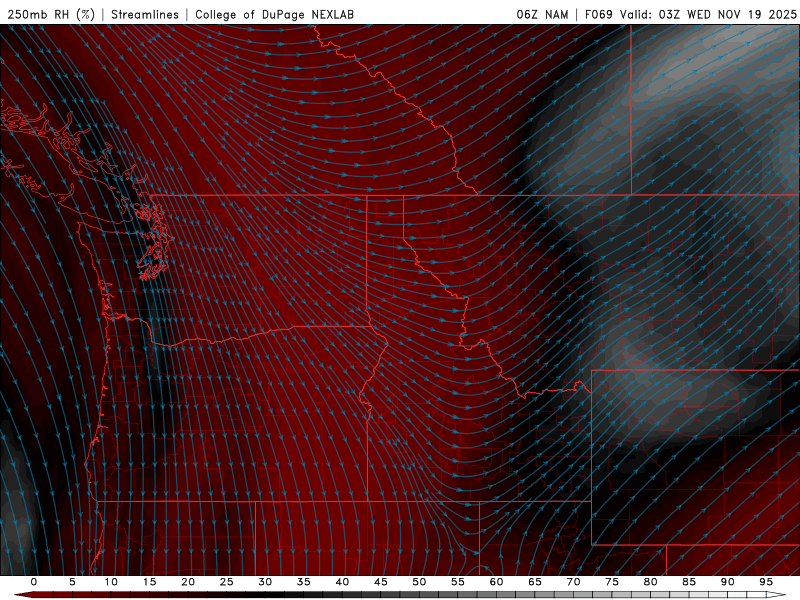Click the colorbar label "70"
The height and width of the screenshot is (600, 800).
tap(573, 582)
